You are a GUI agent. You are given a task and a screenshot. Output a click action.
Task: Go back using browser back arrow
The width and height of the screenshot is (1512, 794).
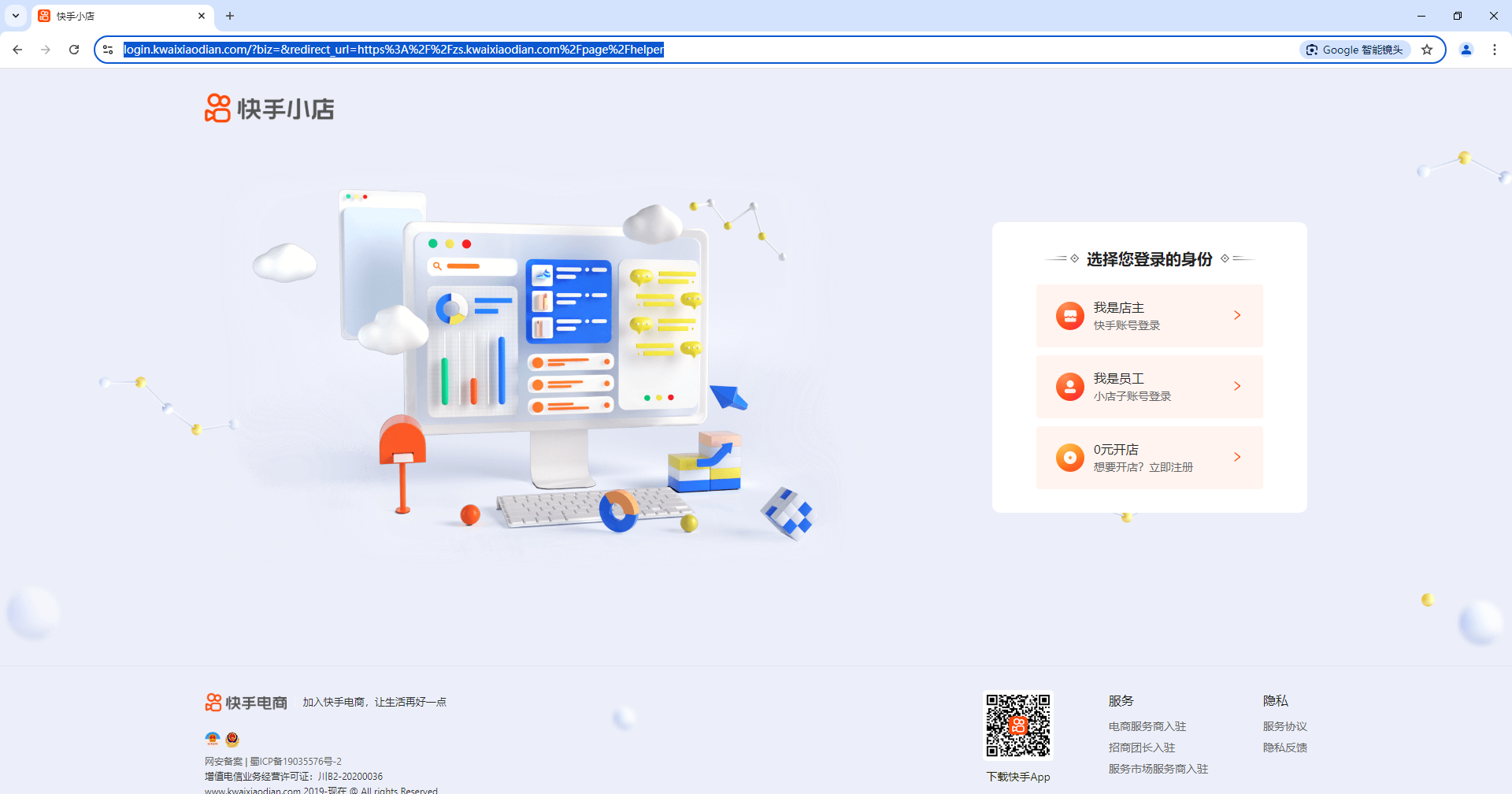coord(17,50)
